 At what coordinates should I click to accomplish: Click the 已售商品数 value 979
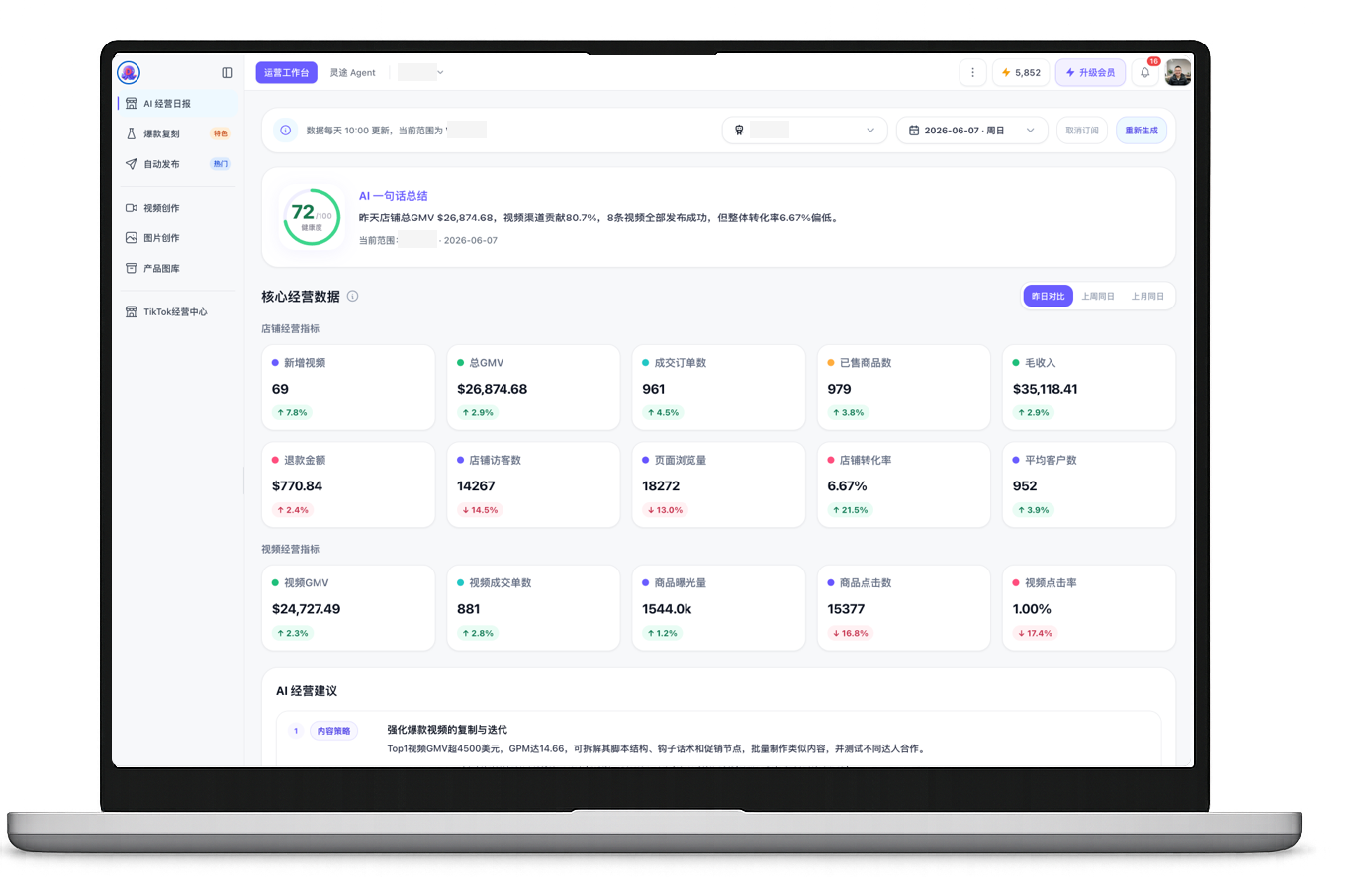840,389
